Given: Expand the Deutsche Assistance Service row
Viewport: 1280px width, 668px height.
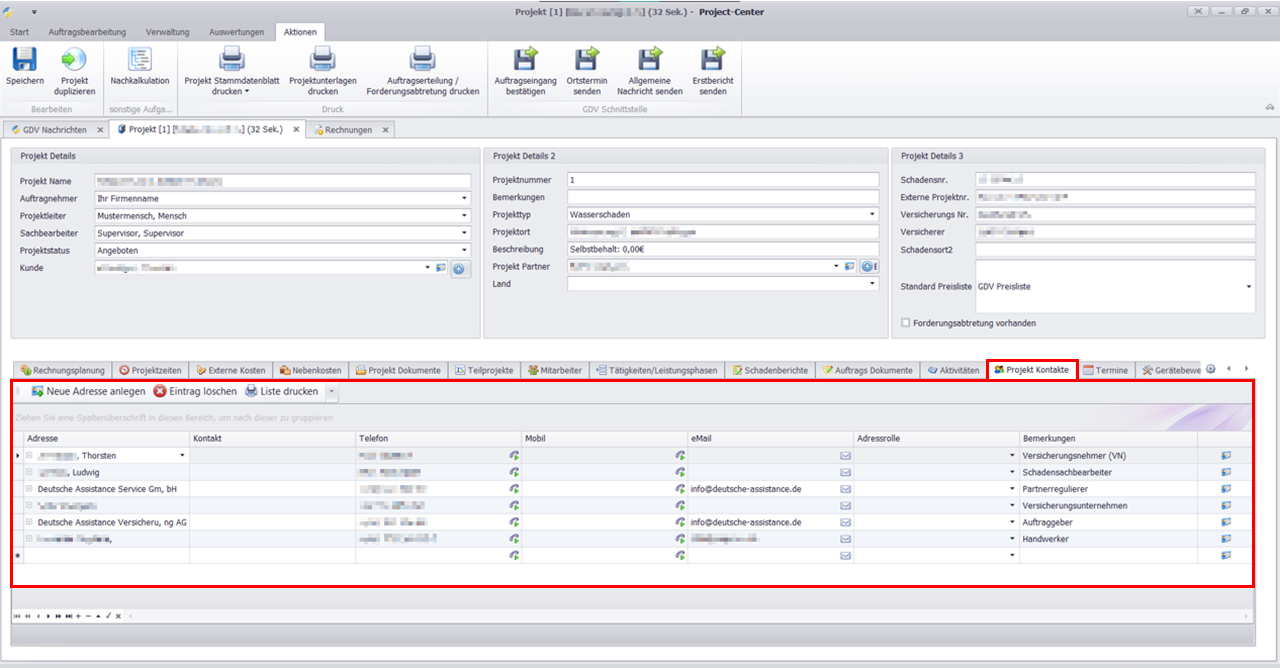Looking at the screenshot, I should pos(29,489).
